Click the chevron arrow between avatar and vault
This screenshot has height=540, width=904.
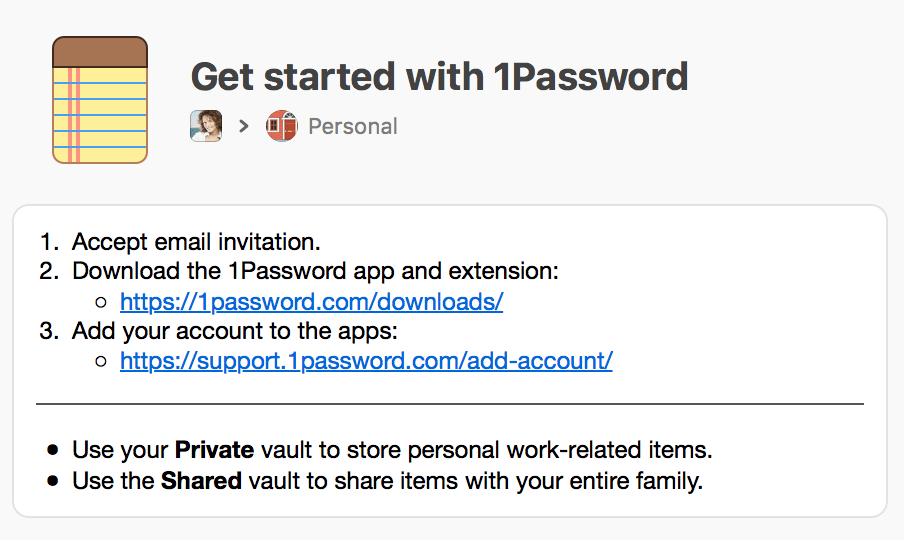coord(244,126)
